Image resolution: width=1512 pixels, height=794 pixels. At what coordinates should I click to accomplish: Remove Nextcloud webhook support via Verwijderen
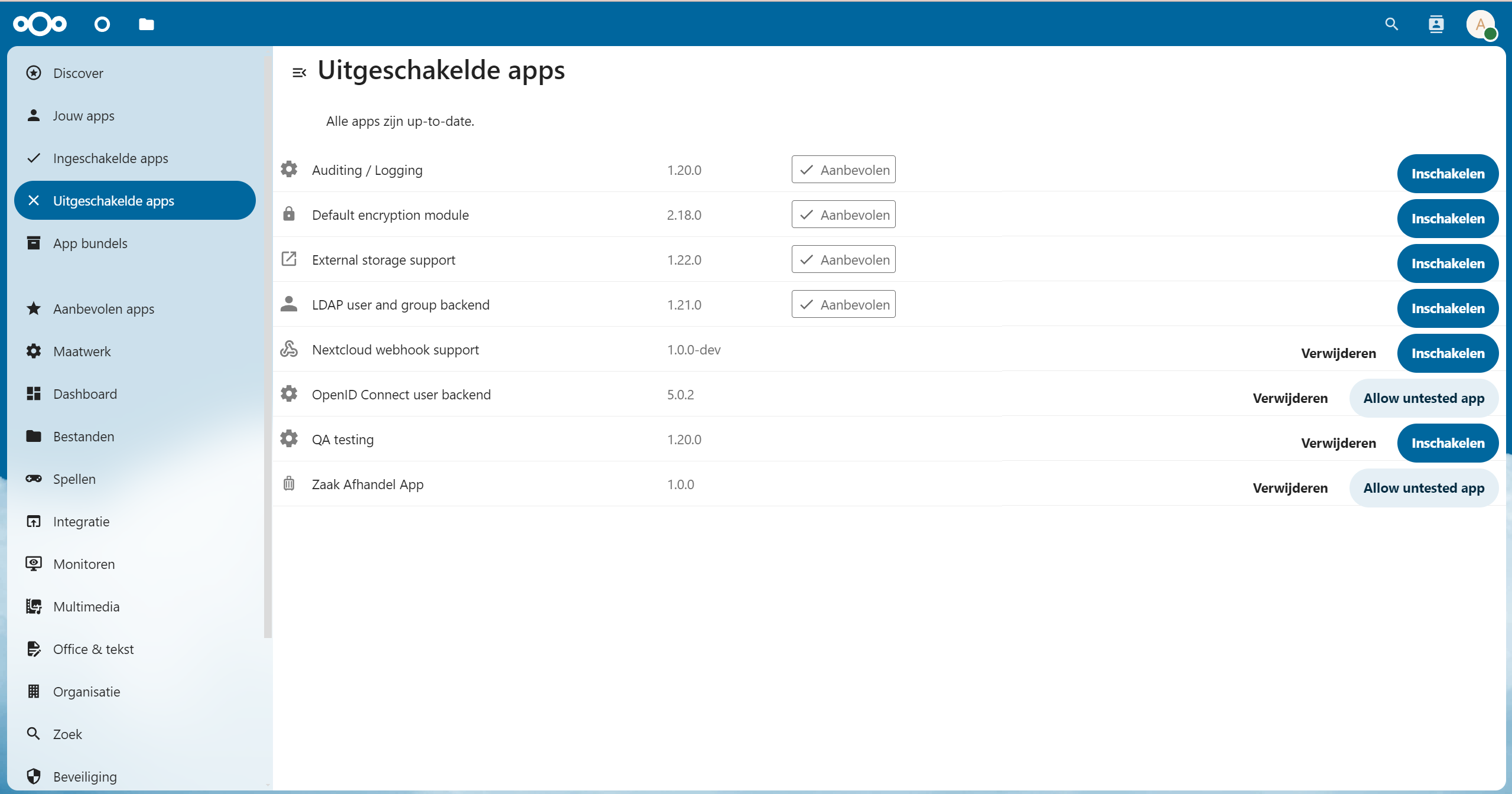pyautogui.click(x=1338, y=353)
